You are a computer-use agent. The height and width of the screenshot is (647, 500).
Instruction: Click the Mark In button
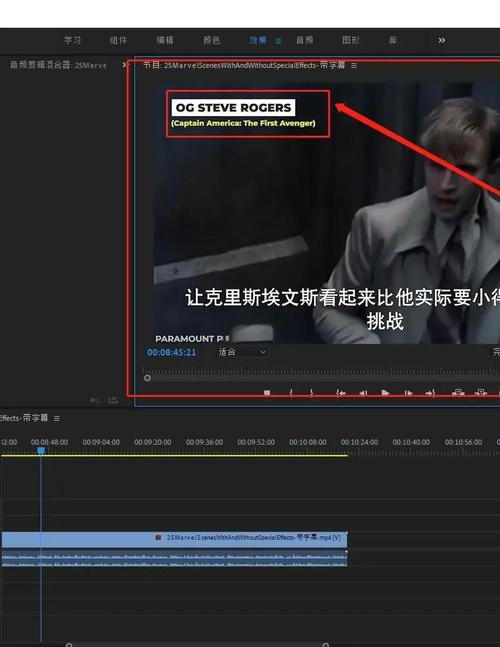point(291,393)
